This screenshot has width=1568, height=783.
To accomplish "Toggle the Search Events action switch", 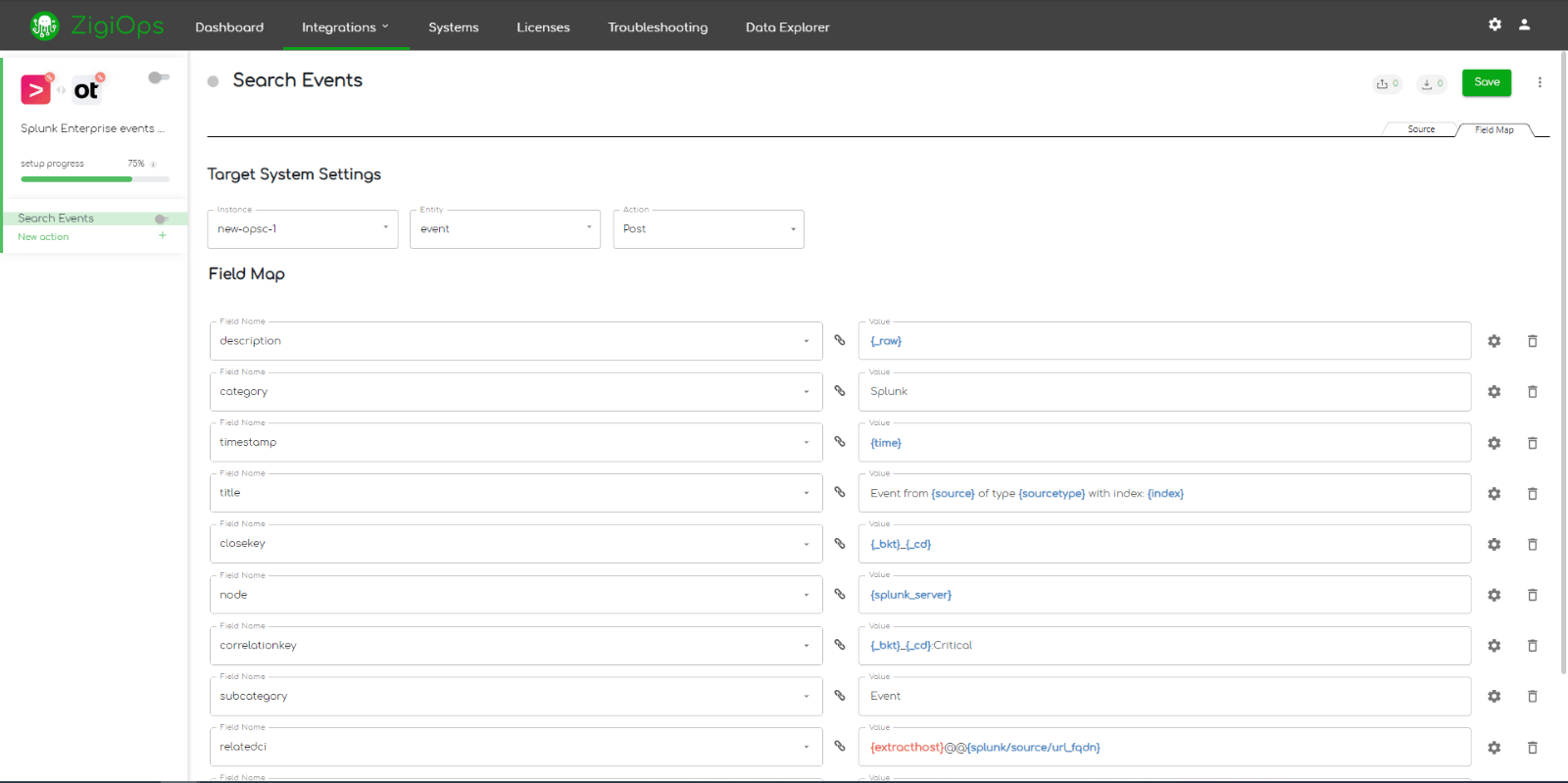I will [162, 219].
